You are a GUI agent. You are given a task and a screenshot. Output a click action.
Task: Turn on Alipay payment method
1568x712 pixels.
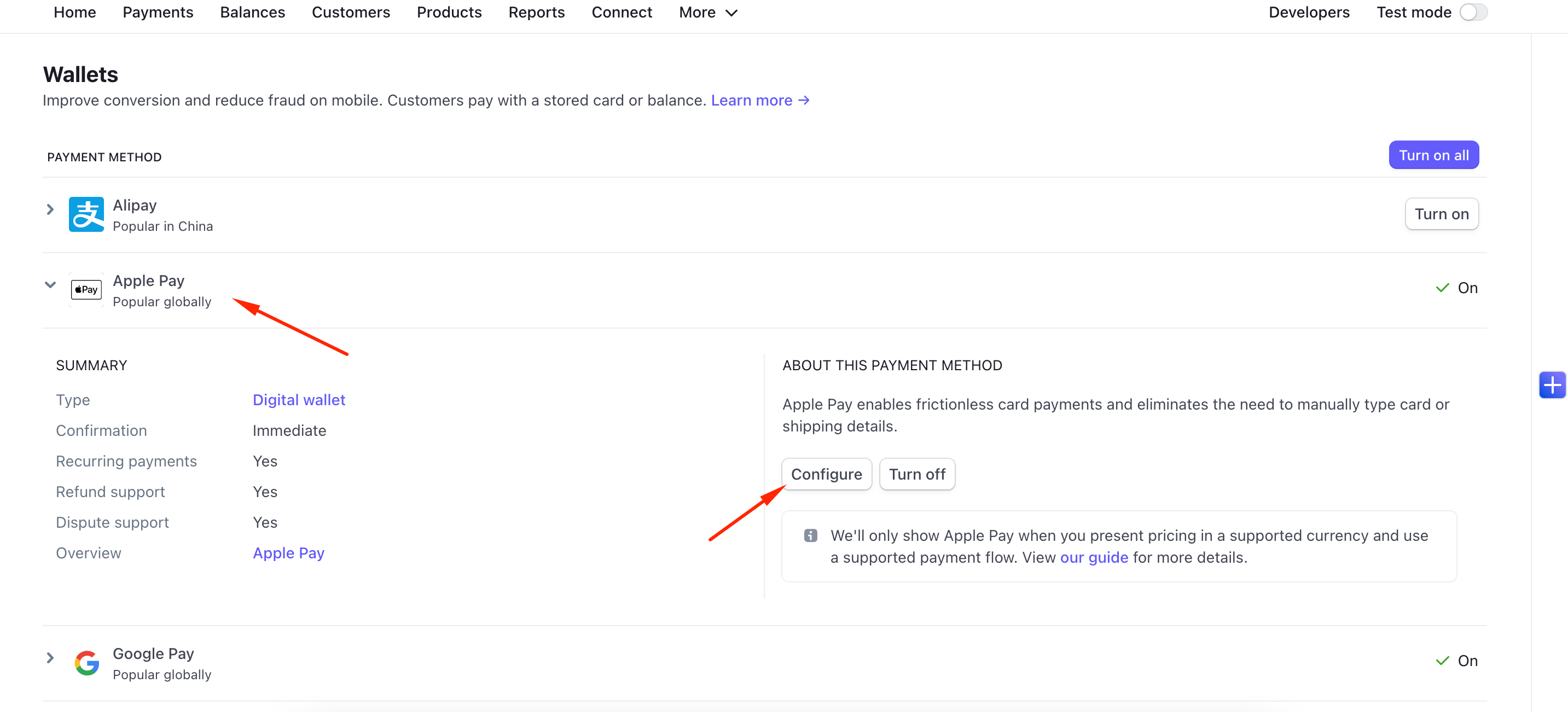[x=1442, y=214]
